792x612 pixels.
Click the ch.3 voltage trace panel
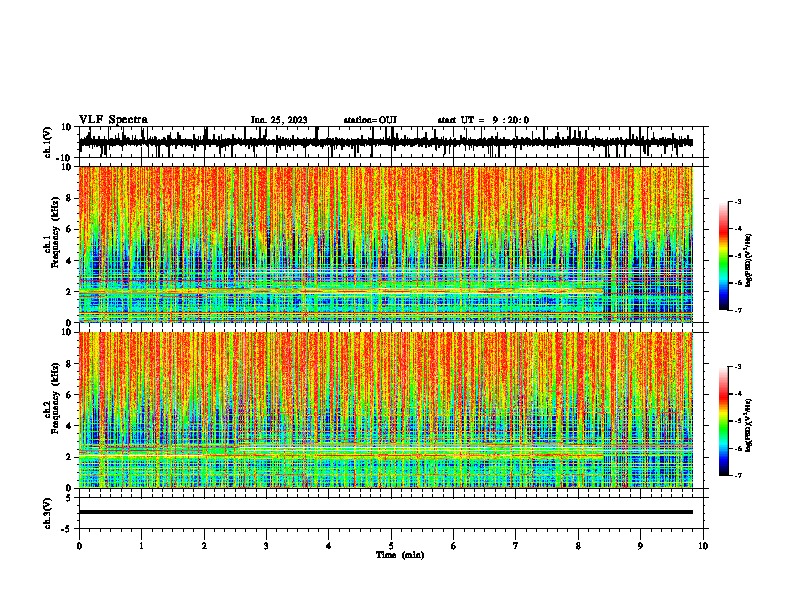pyautogui.click(x=393, y=513)
